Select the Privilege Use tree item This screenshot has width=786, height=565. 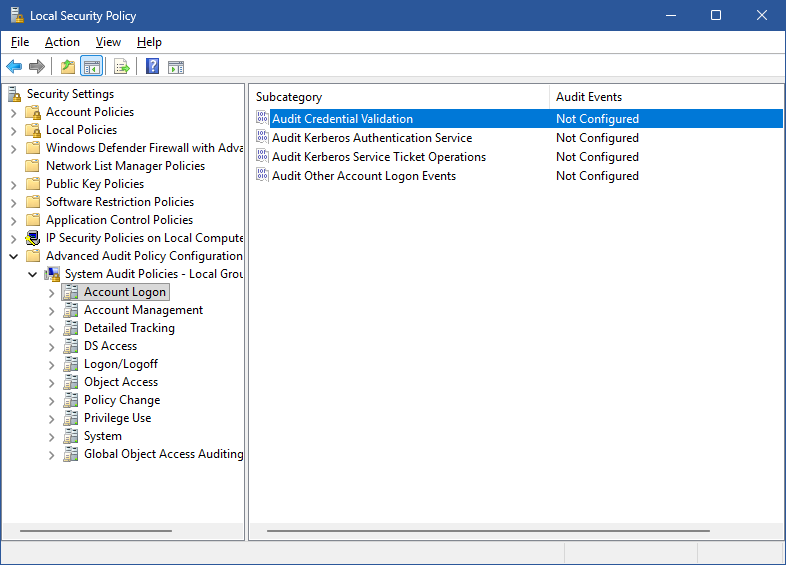[117, 418]
